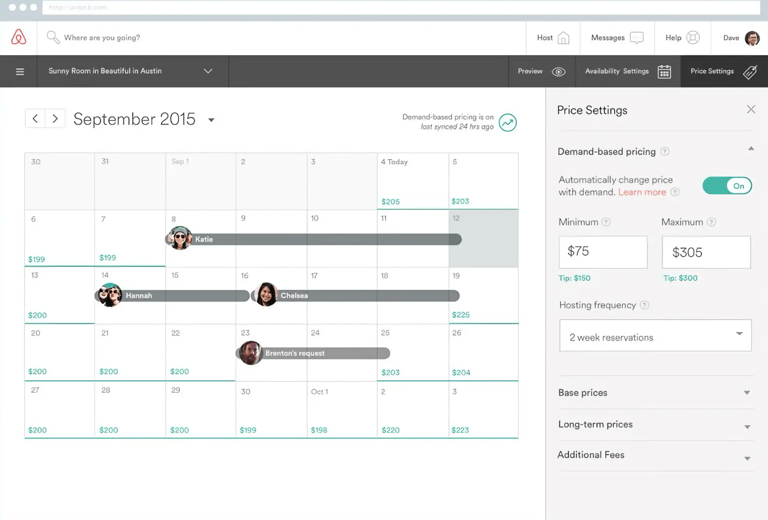The image size is (768, 520).
Task: Click the Hosting frequency help icon
Action: click(x=644, y=305)
